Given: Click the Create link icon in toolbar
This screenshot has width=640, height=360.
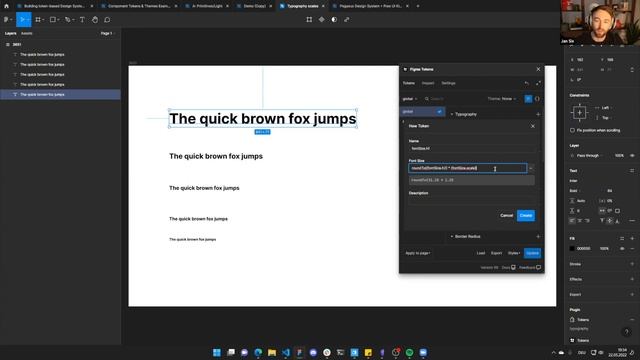Looking at the screenshot, I should pos(347,20).
